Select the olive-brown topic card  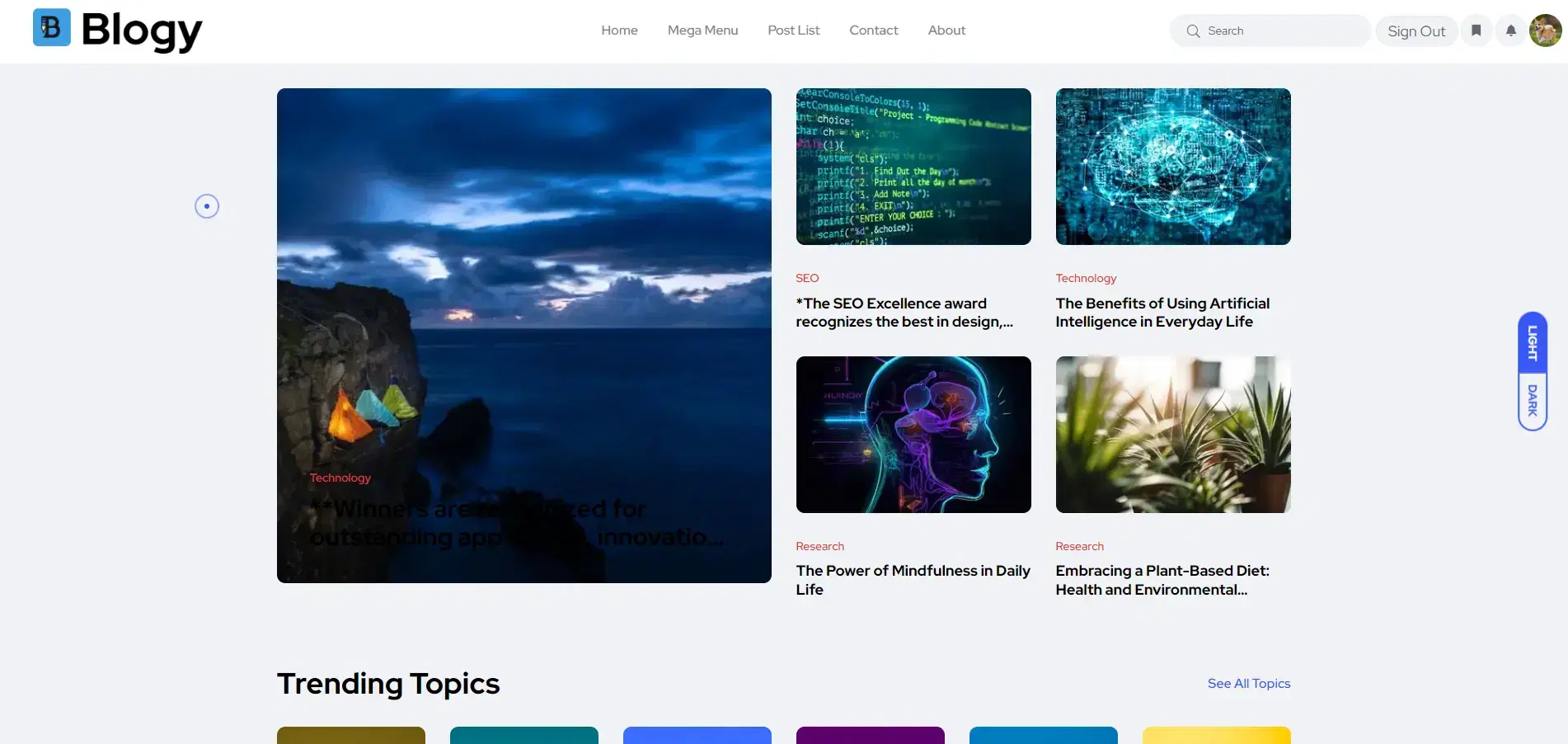[351, 736]
